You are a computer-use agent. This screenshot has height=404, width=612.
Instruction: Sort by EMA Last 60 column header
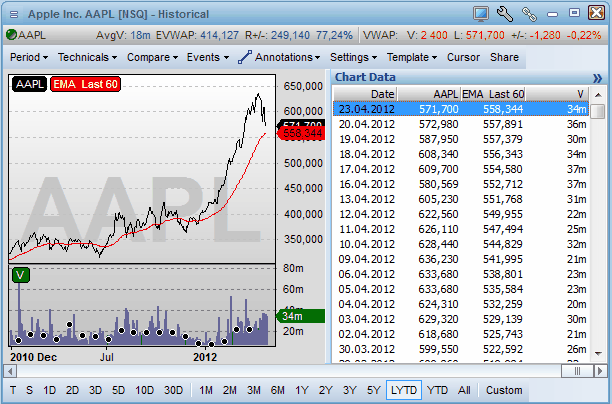493,94
